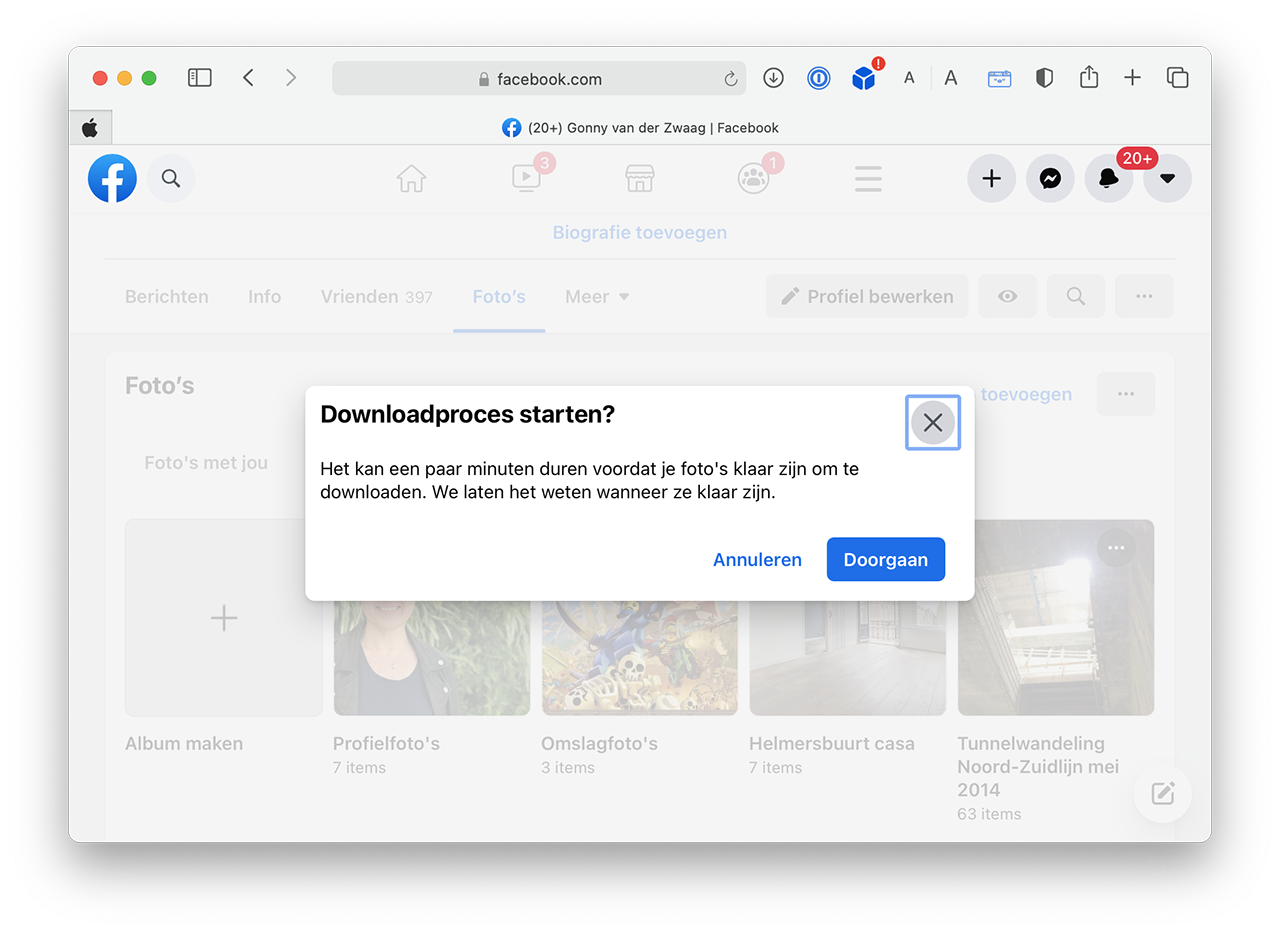Image resolution: width=1280 pixels, height=933 pixels.
Task: Open the hamburger menu icon
Action: pyautogui.click(x=868, y=179)
